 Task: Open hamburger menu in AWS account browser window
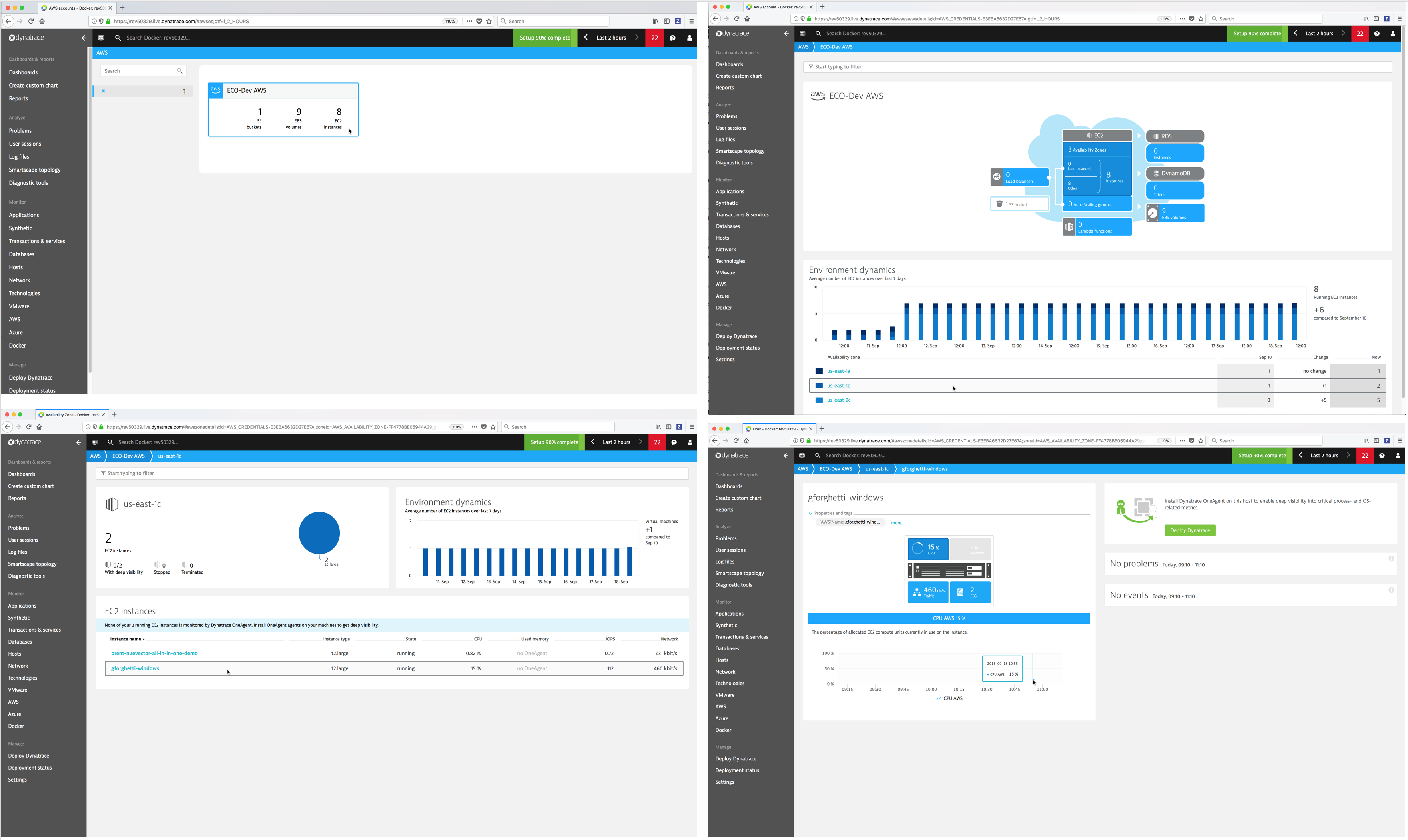[1400, 19]
